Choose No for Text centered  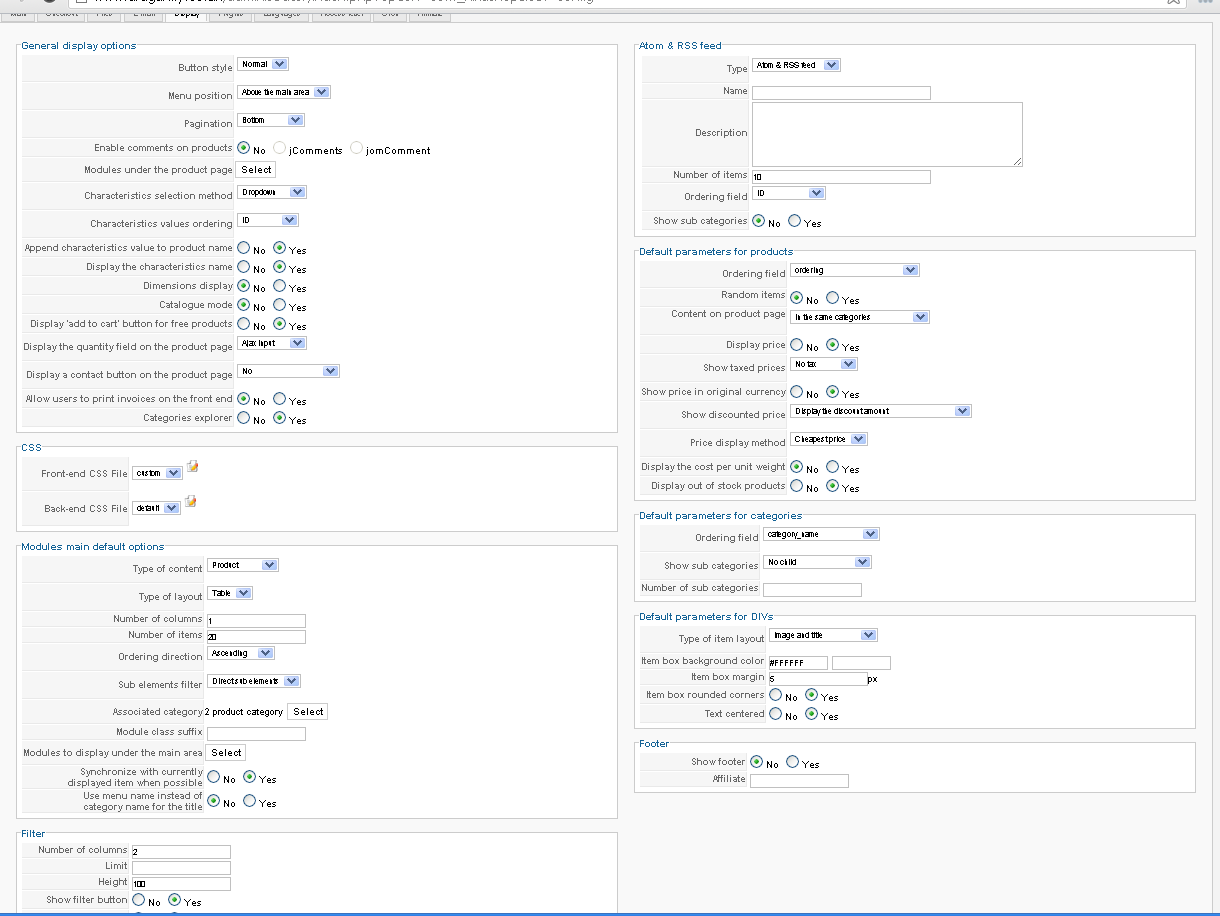[776, 714]
